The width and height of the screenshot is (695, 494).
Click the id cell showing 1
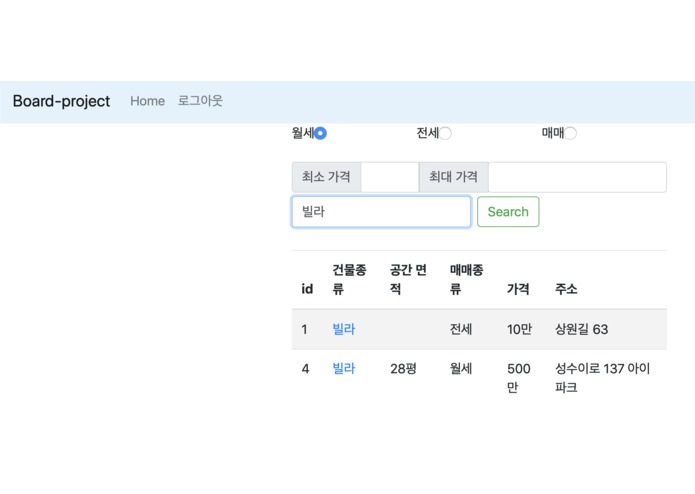click(x=305, y=329)
